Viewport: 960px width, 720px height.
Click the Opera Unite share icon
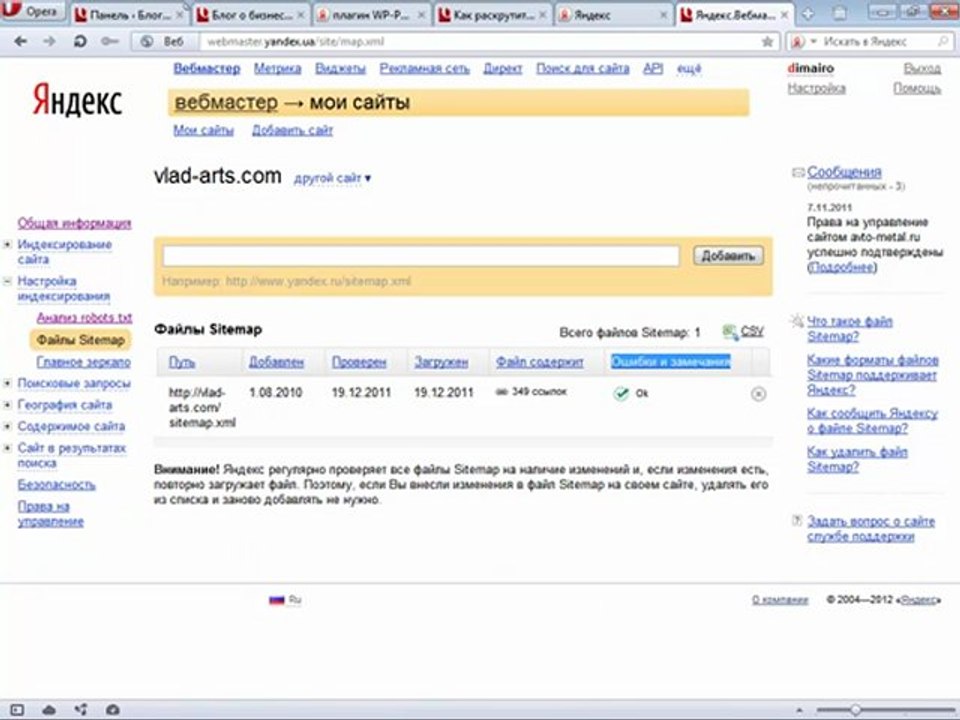(81, 710)
